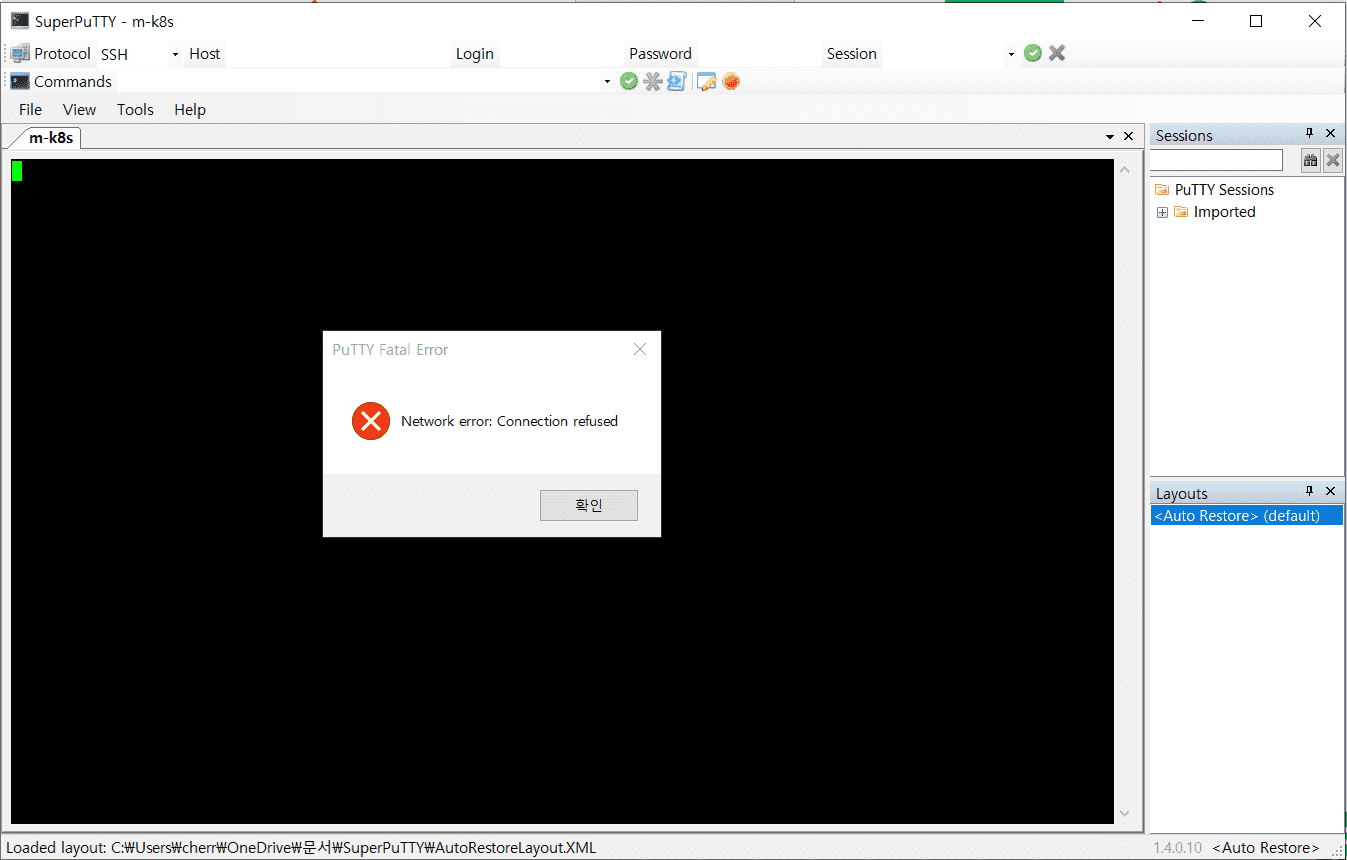Select the <Auto Restore> (default) layout
The image size is (1347, 860).
pos(1246,516)
